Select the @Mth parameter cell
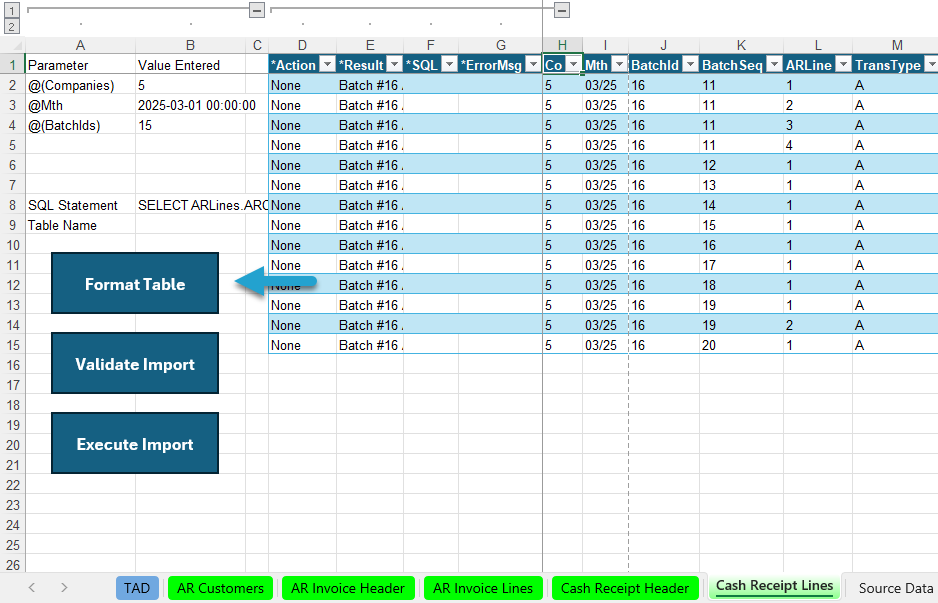Image resolution: width=938 pixels, height=603 pixels. coord(80,105)
